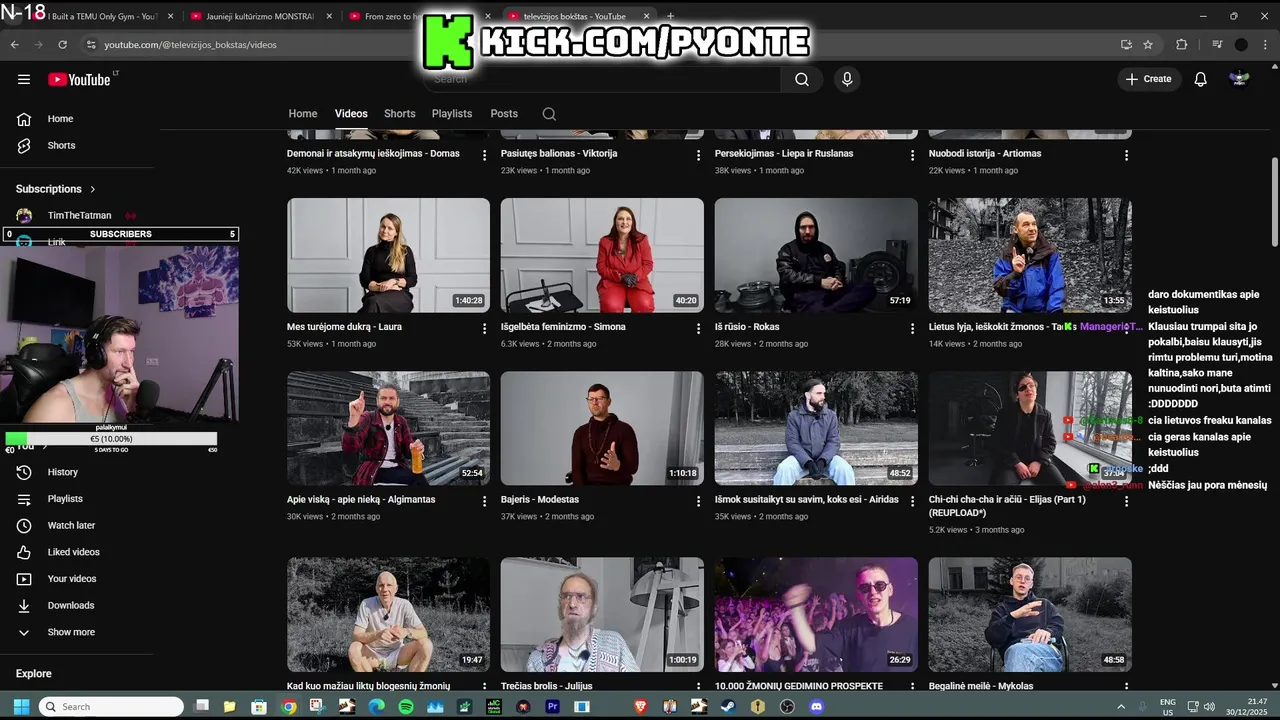The height and width of the screenshot is (720, 1280).
Task: Select the Videos channel tab
Action: 351,114
